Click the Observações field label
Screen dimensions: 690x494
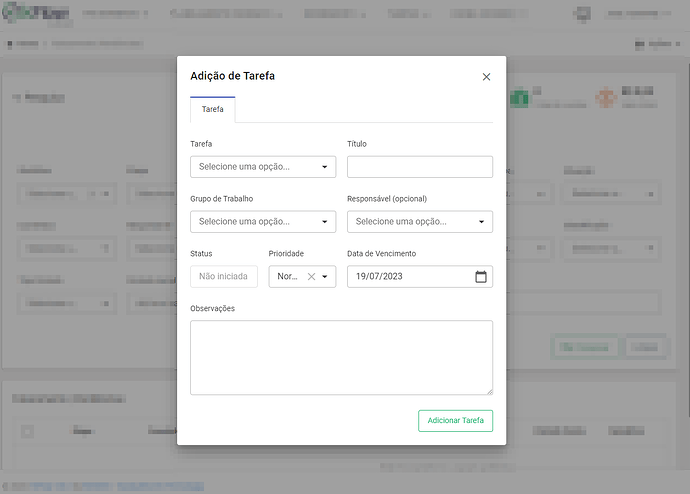[212, 308]
